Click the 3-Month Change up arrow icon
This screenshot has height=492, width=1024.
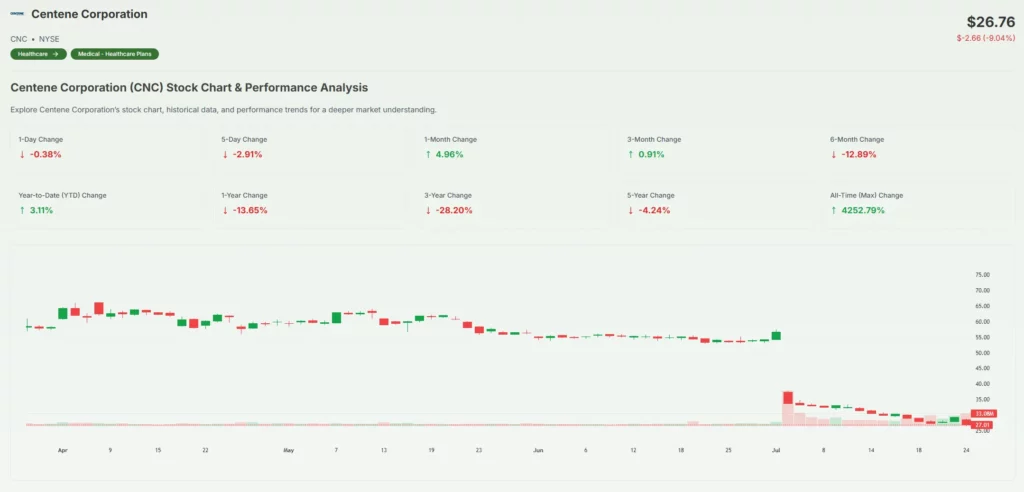pyautogui.click(x=631, y=155)
